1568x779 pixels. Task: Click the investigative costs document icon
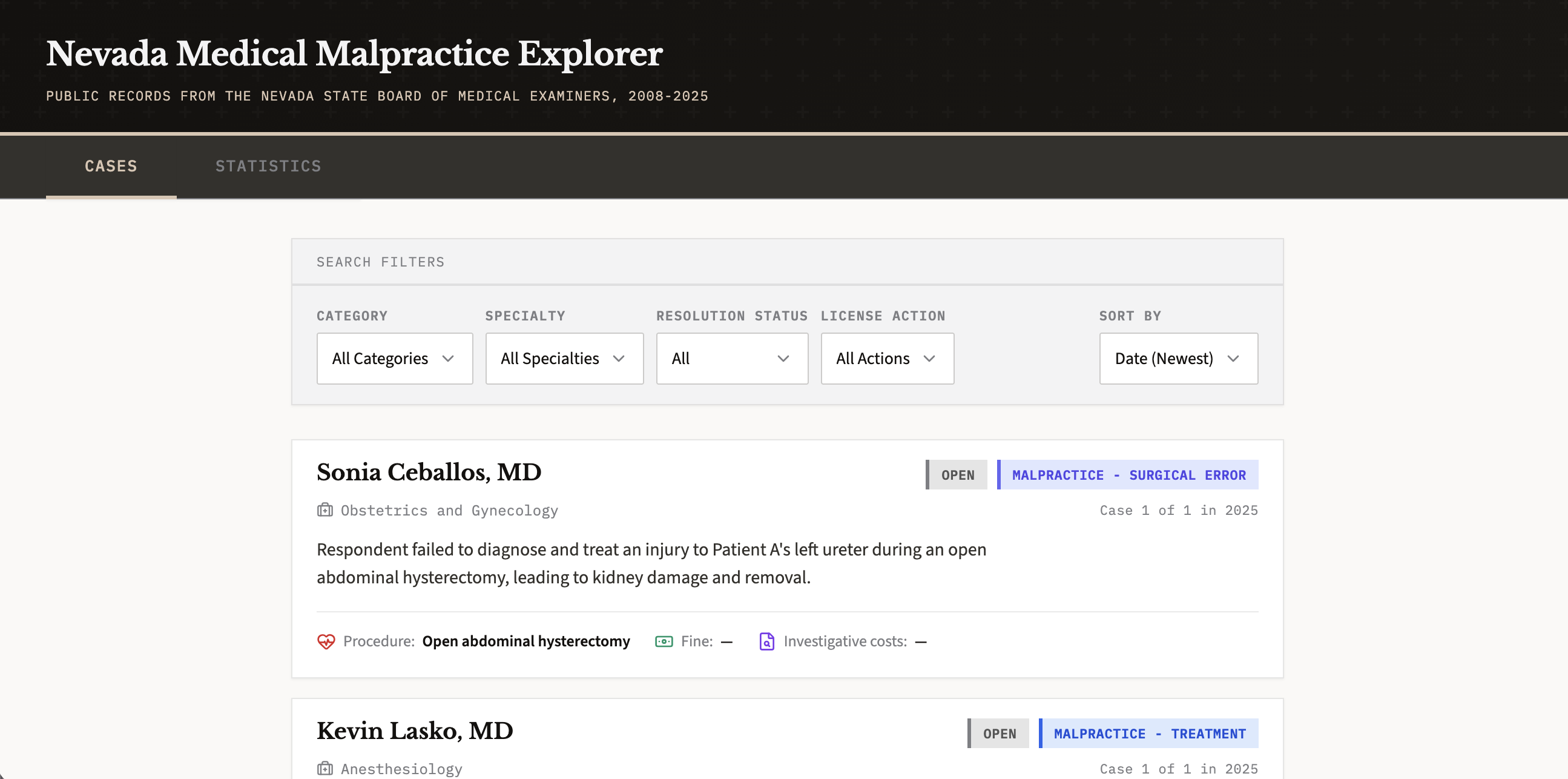coord(766,641)
